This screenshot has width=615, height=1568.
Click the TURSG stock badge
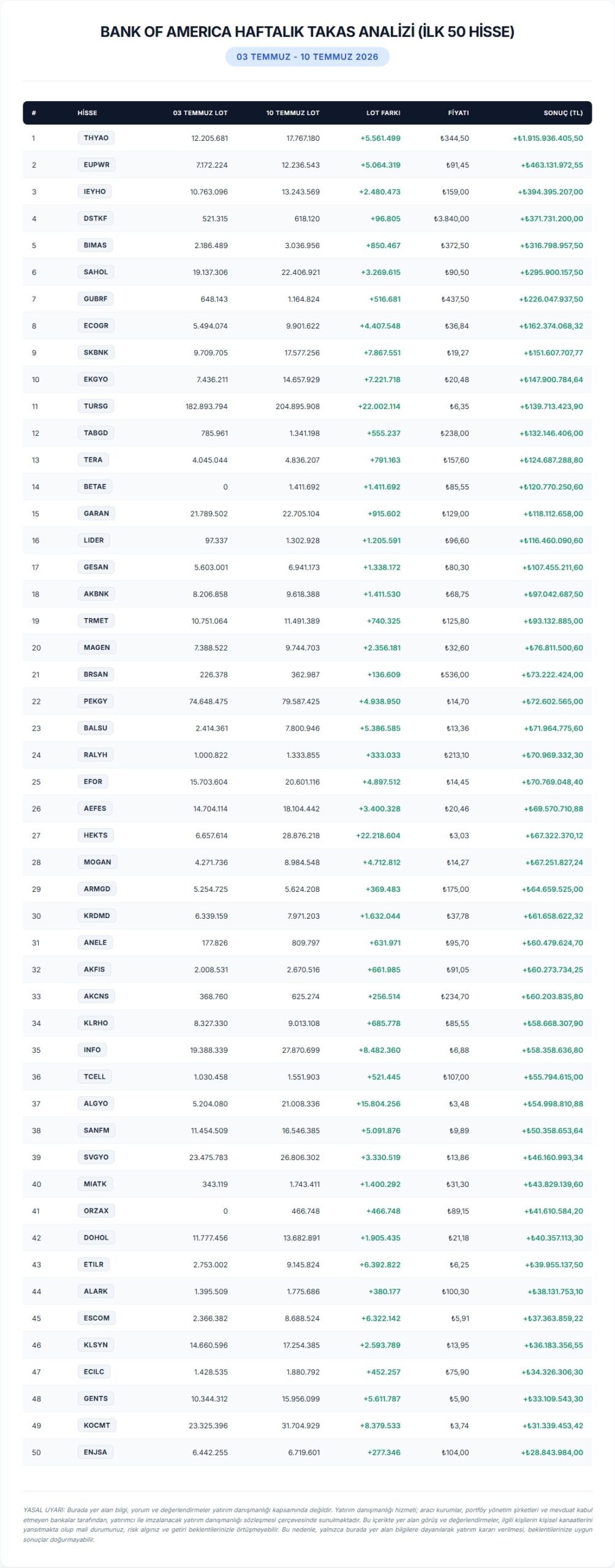pos(96,406)
